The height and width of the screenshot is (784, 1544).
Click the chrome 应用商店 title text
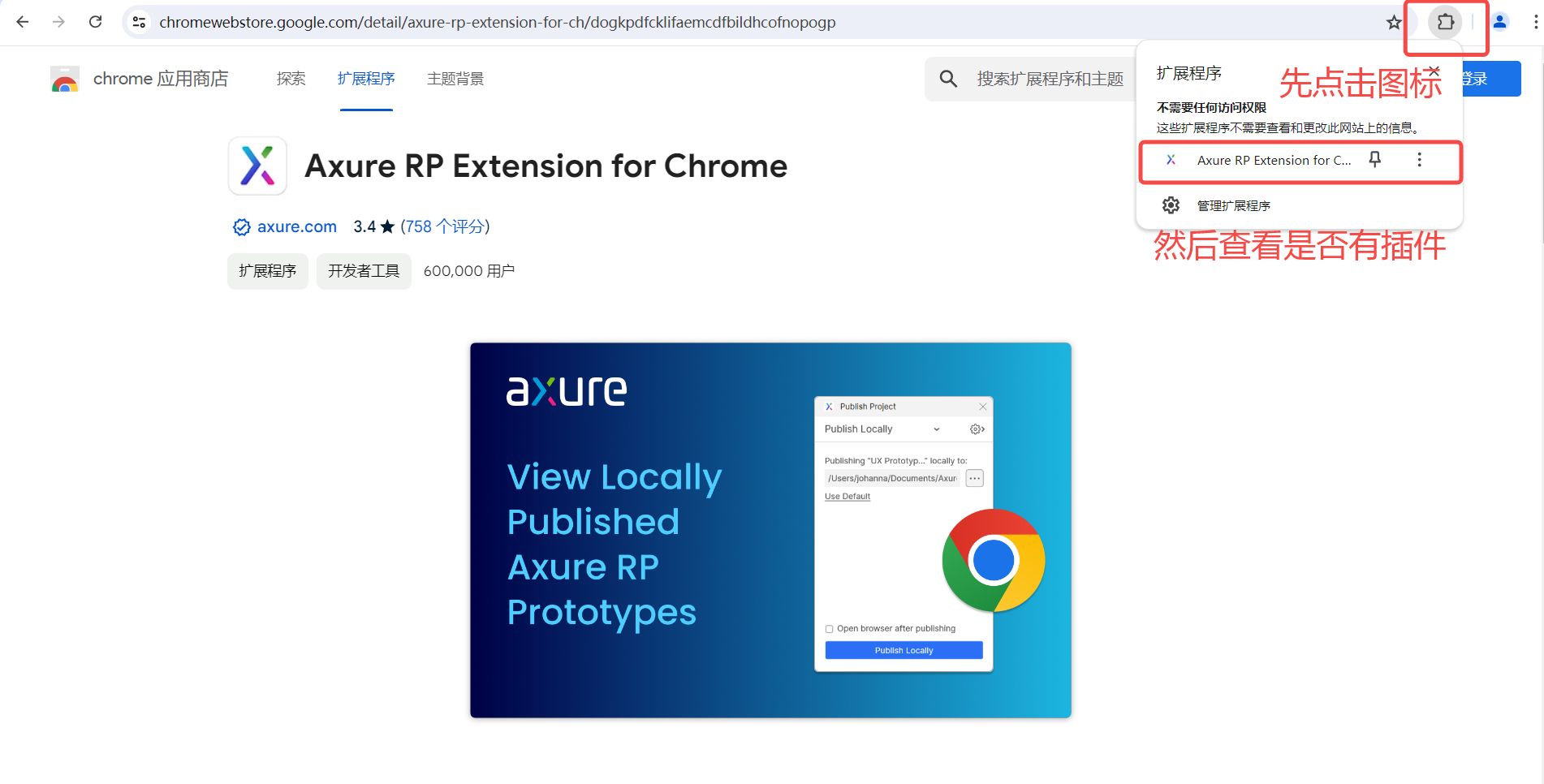(x=161, y=79)
